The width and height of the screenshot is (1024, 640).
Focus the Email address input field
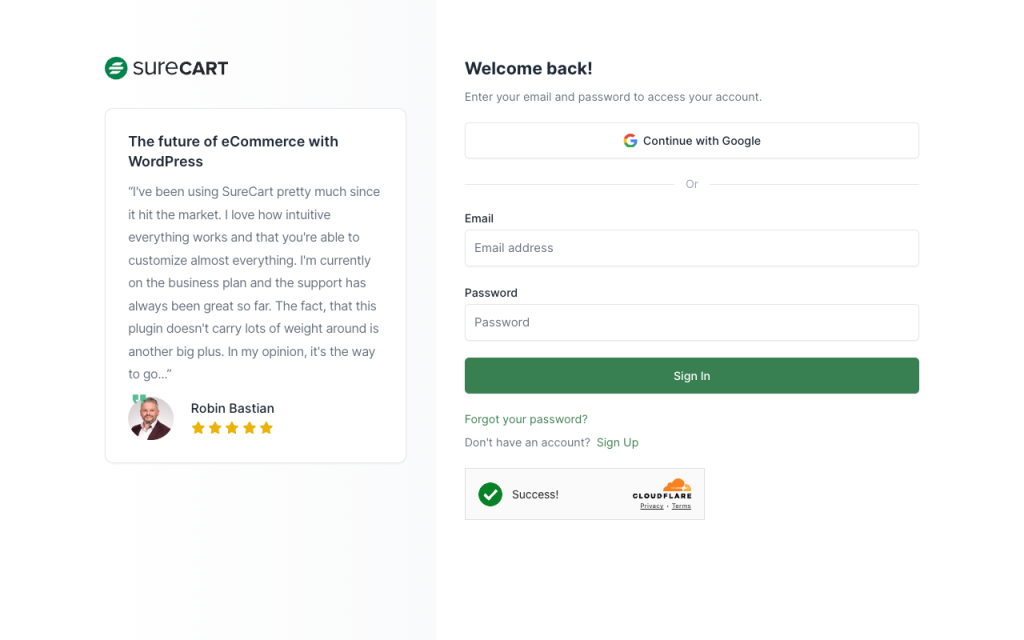691,248
